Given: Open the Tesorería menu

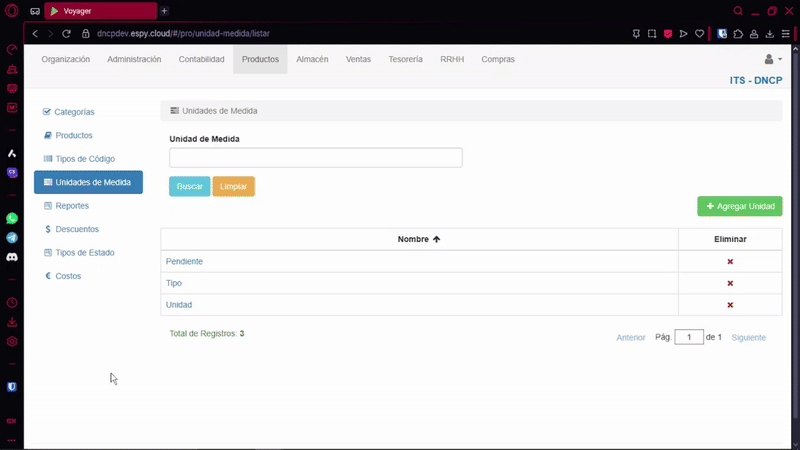Looking at the screenshot, I should pos(406,59).
